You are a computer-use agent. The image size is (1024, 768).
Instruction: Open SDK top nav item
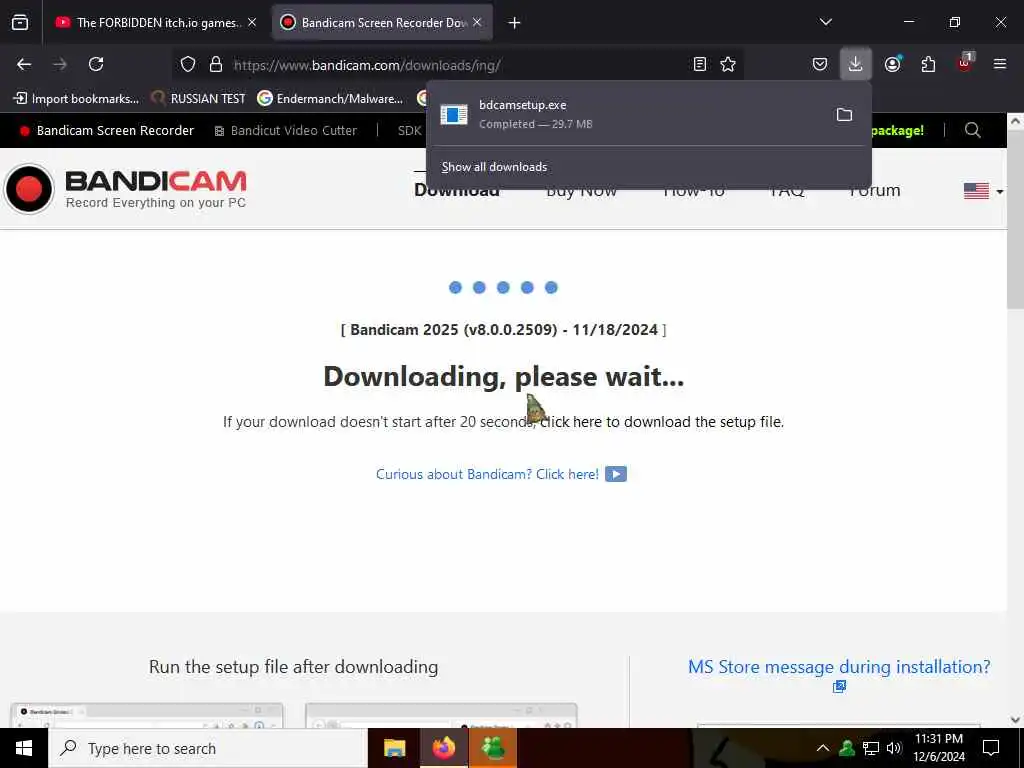pos(409,131)
